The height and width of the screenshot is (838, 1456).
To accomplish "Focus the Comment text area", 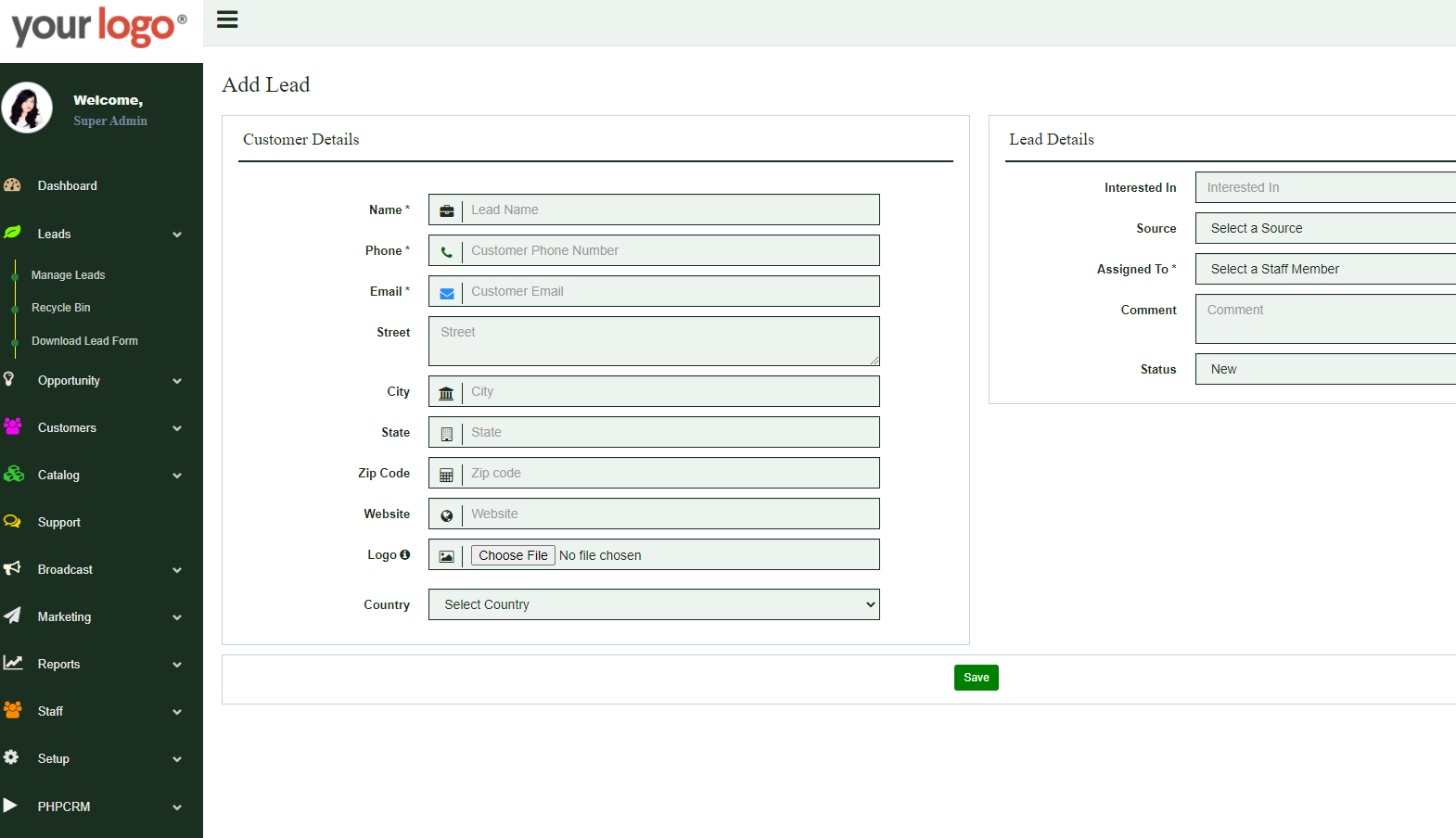I will (x=1325, y=319).
